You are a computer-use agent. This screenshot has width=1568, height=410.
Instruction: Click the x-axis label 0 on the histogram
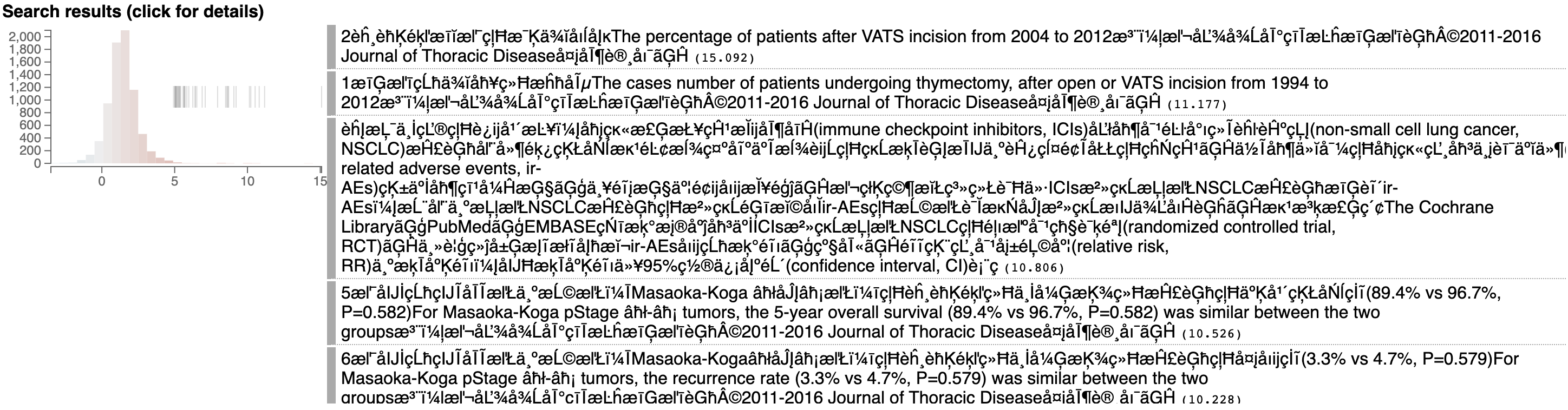pyautogui.click(x=102, y=181)
